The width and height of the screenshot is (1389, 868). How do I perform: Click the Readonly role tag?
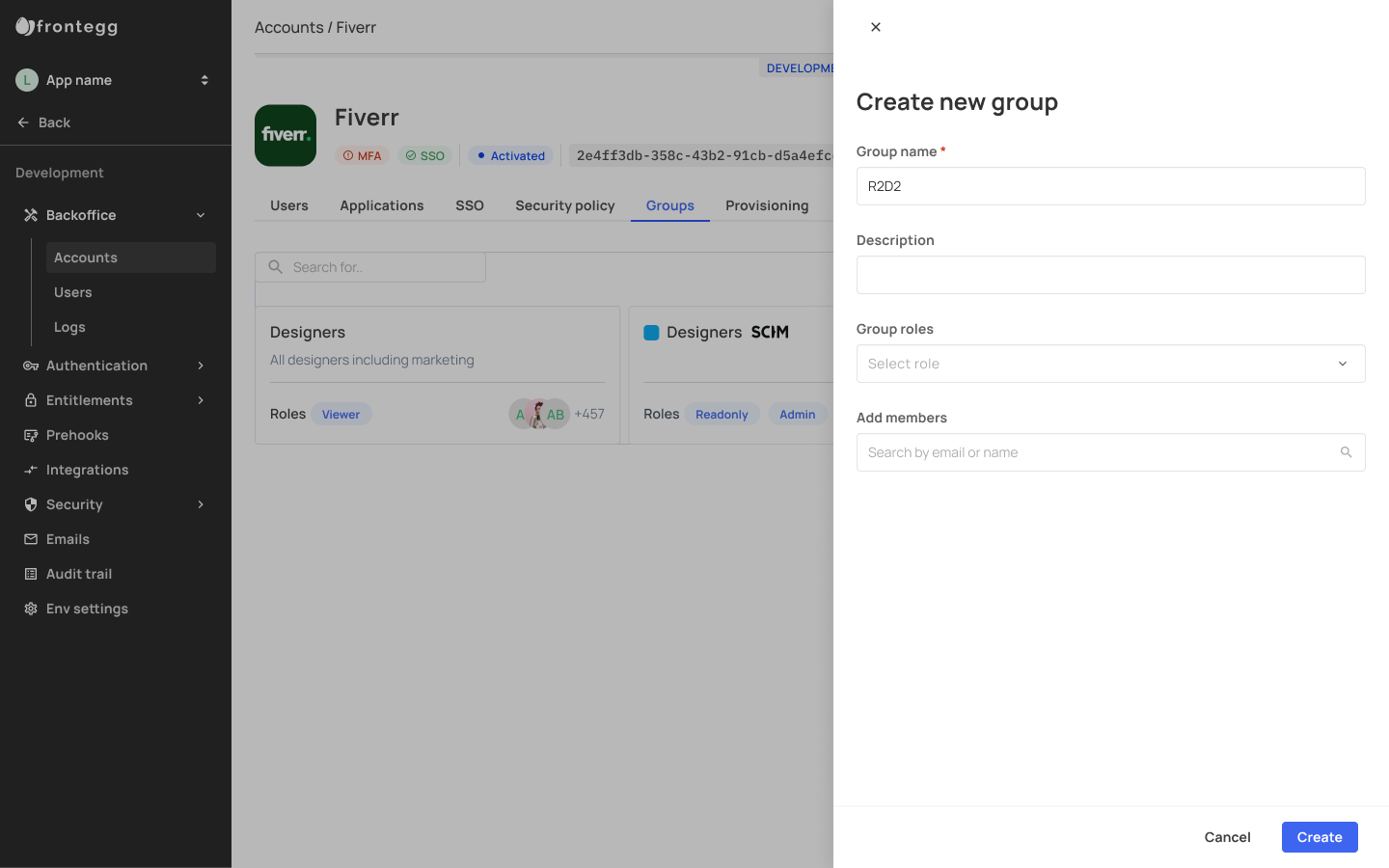click(x=722, y=414)
